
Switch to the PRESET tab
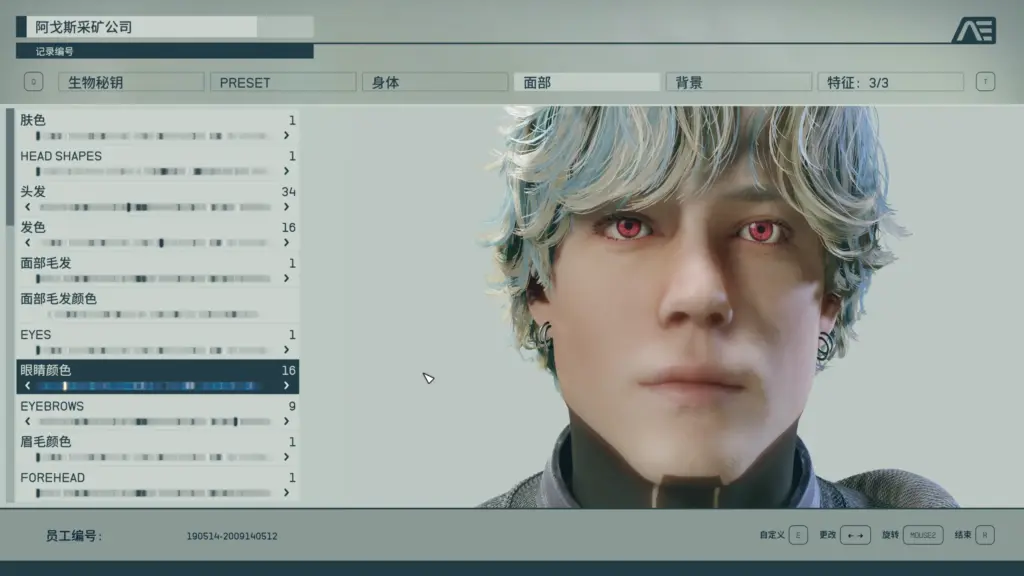coord(283,82)
